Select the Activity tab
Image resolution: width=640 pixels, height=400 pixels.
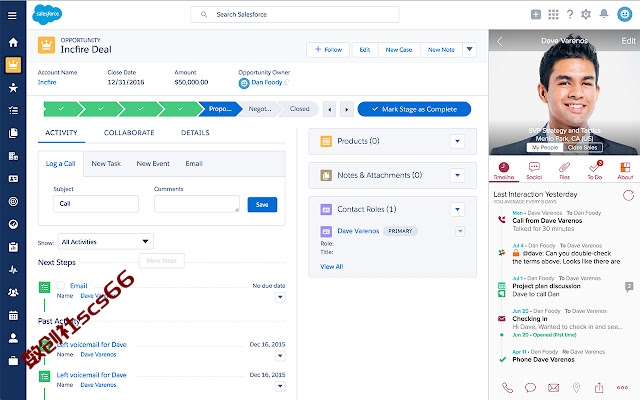click(x=61, y=133)
